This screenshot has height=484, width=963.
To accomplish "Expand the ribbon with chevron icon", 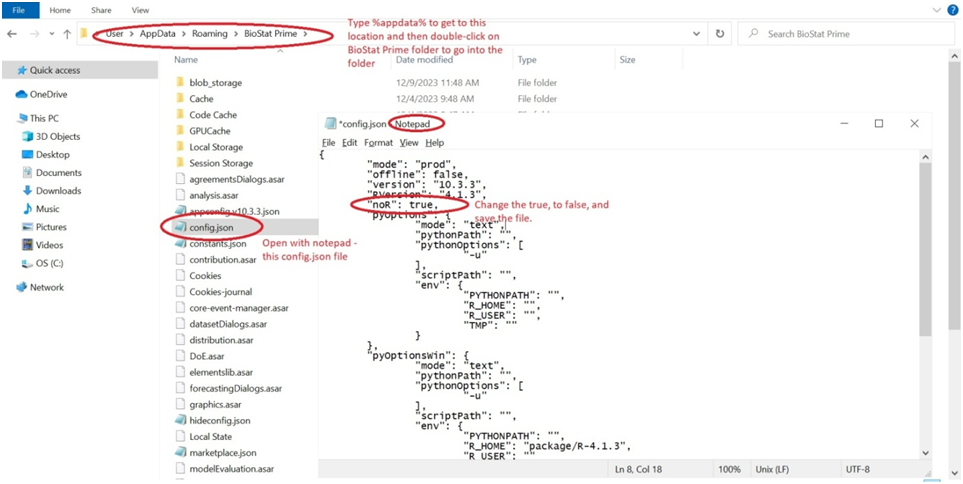I will click(937, 10).
